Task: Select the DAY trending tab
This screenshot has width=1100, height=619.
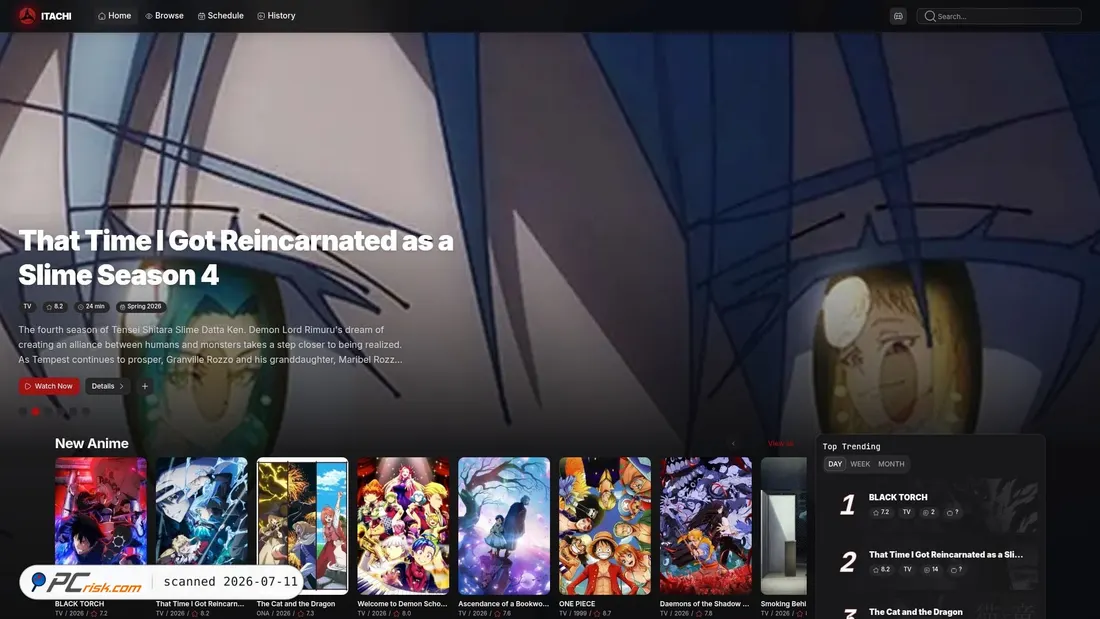Action: click(x=835, y=464)
